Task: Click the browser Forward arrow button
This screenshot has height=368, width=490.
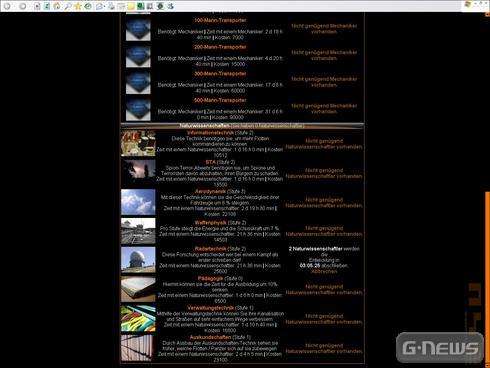Action: [x=23, y=6]
